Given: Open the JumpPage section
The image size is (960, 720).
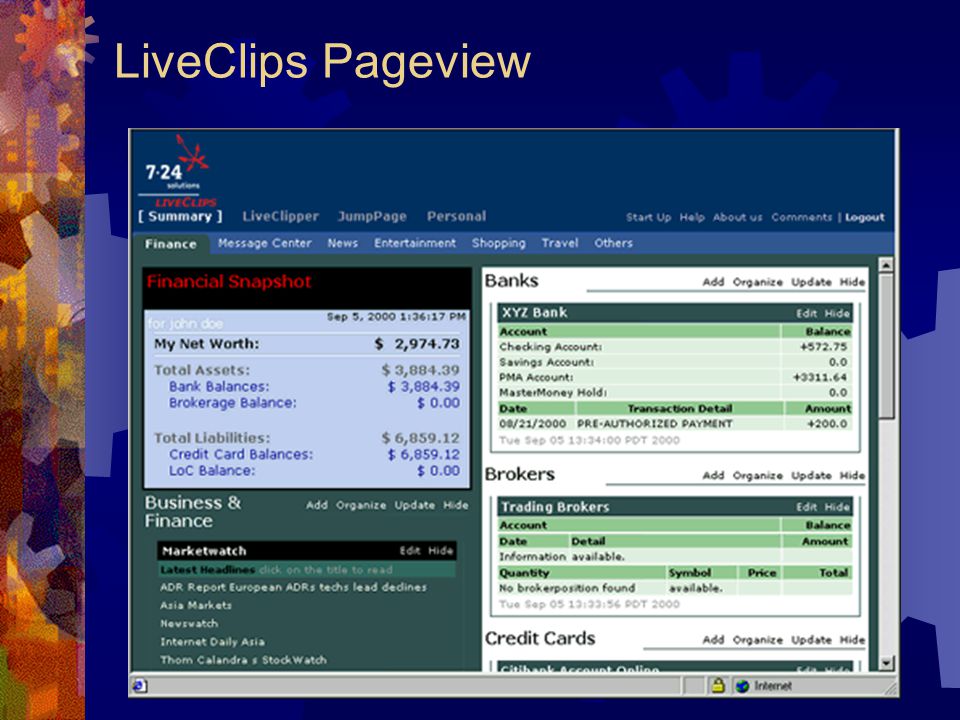Looking at the screenshot, I should click(x=372, y=216).
